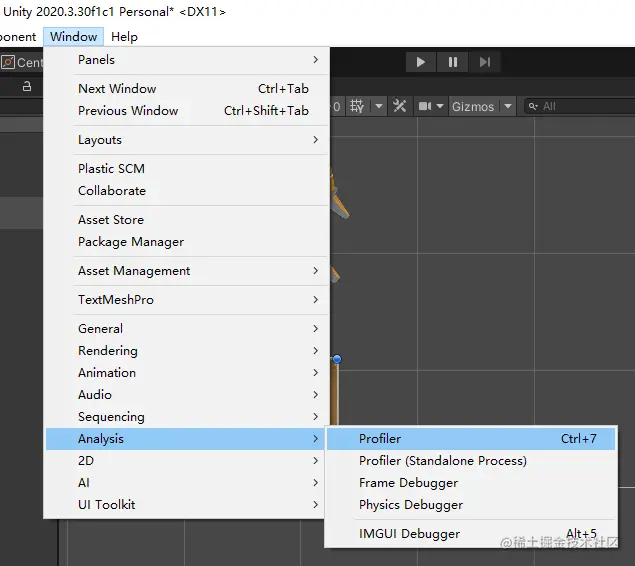Expand the TextMeshPro submenu
The image size is (635, 566).
tap(186, 300)
